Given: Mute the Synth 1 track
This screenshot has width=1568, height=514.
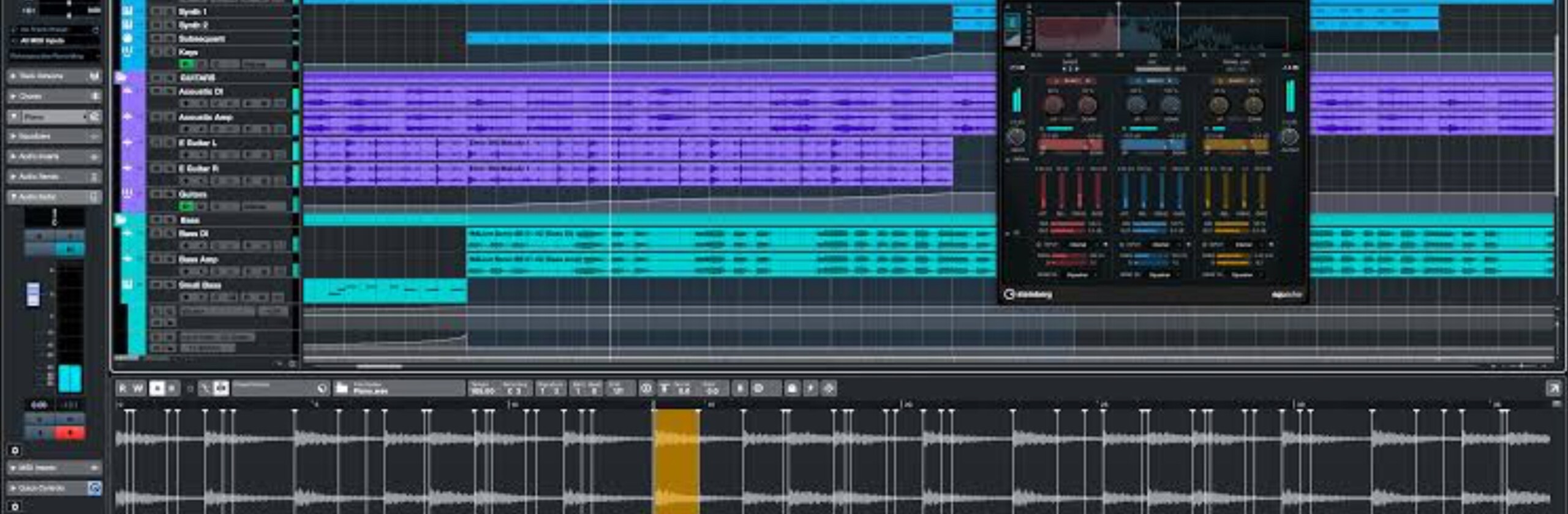Looking at the screenshot, I should [x=156, y=11].
